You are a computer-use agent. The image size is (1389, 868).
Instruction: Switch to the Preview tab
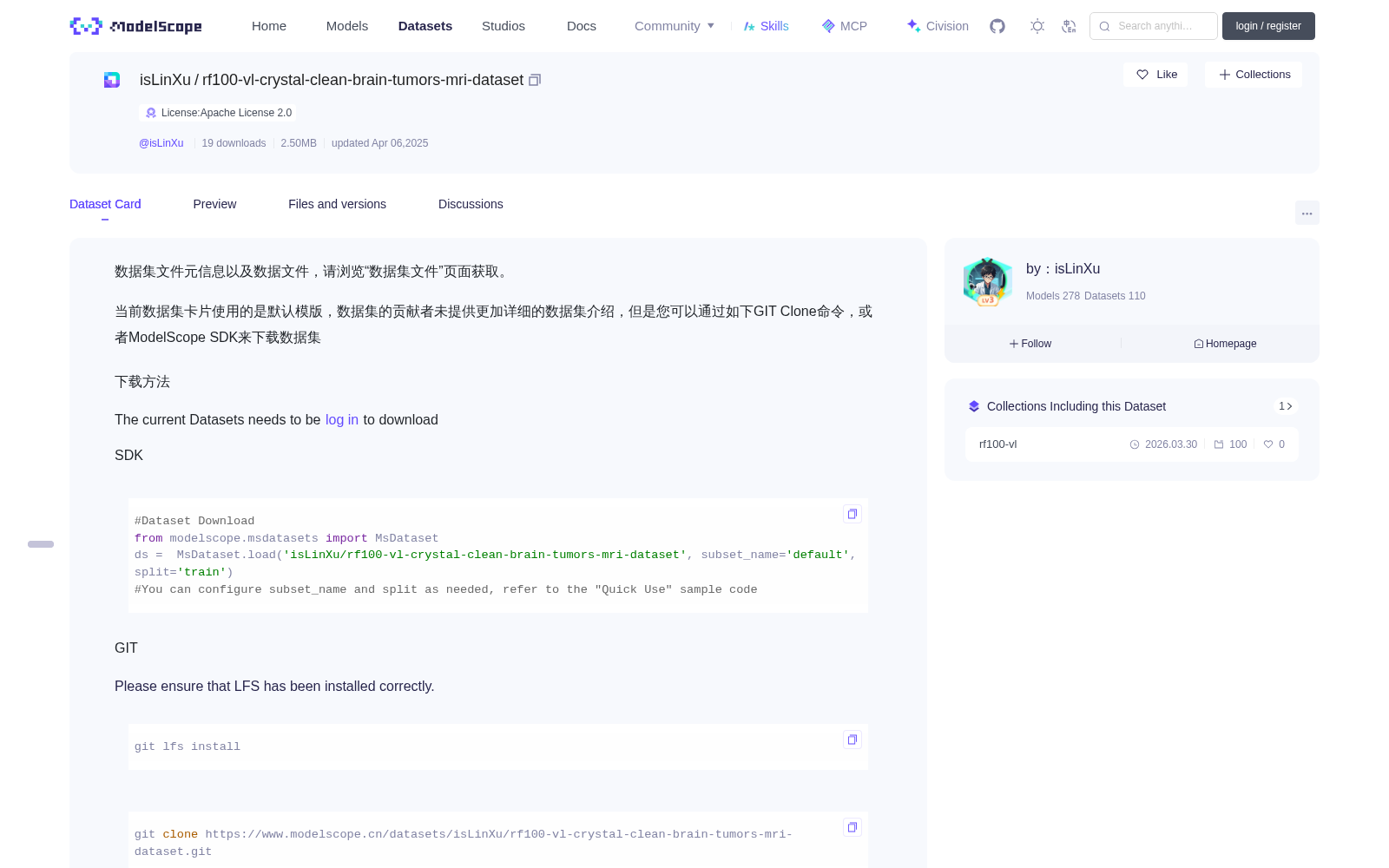click(x=214, y=204)
